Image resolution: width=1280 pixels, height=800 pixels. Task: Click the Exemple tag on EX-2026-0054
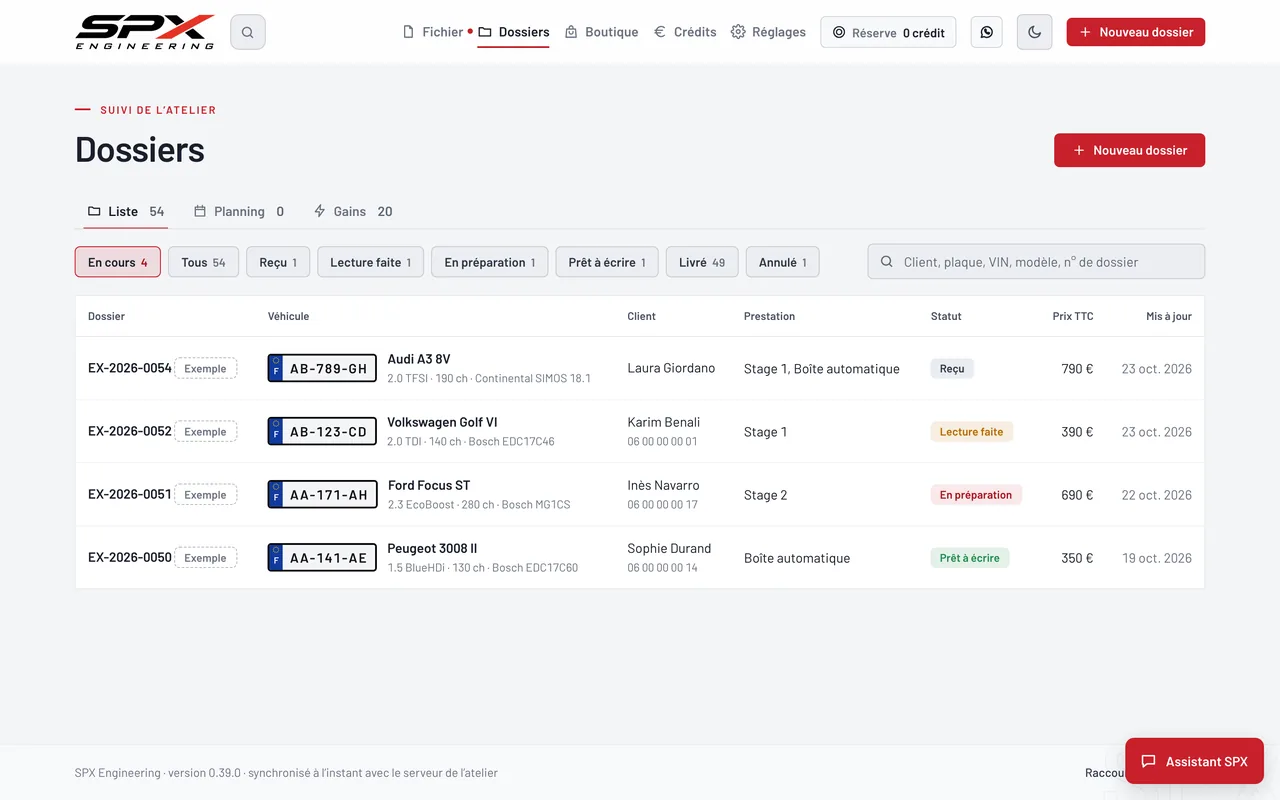pyautogui.click(x=206, y=368)
